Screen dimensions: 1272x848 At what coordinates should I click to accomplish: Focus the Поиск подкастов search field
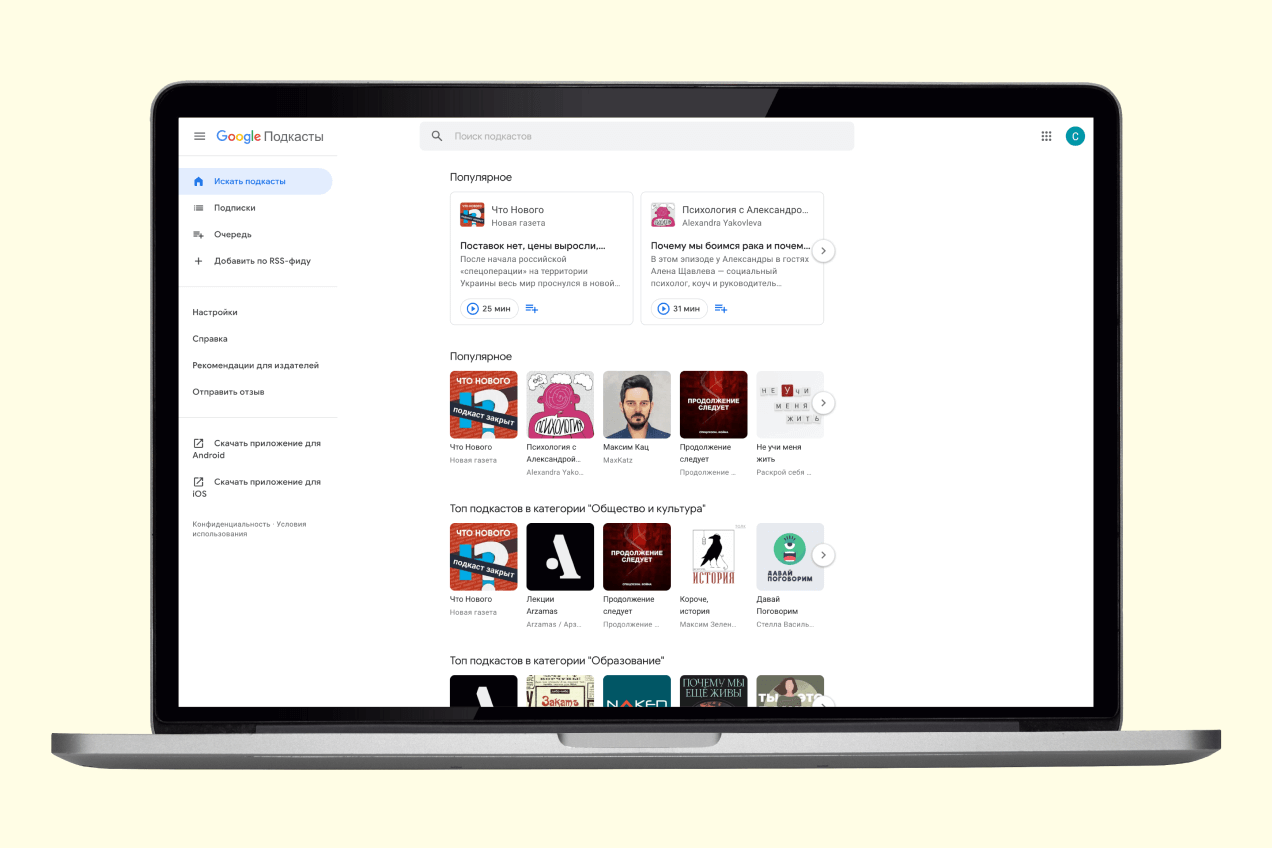click(x=637, y=136)
